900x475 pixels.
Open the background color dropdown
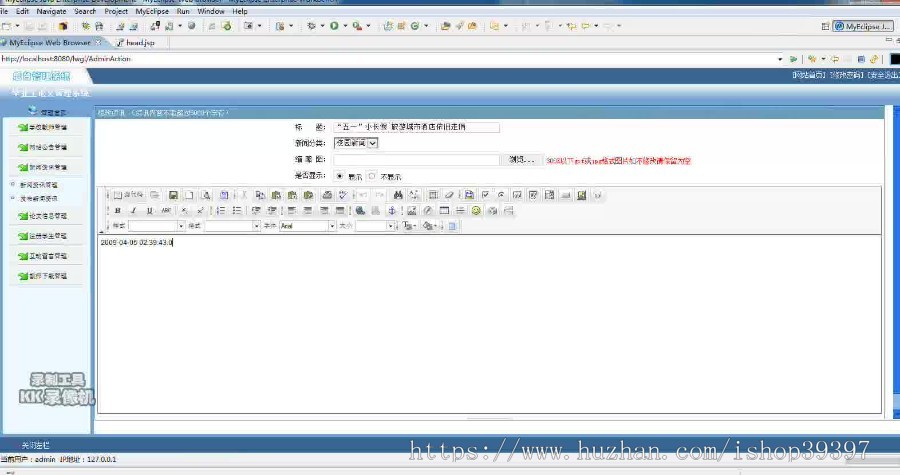tap(429, 226)
